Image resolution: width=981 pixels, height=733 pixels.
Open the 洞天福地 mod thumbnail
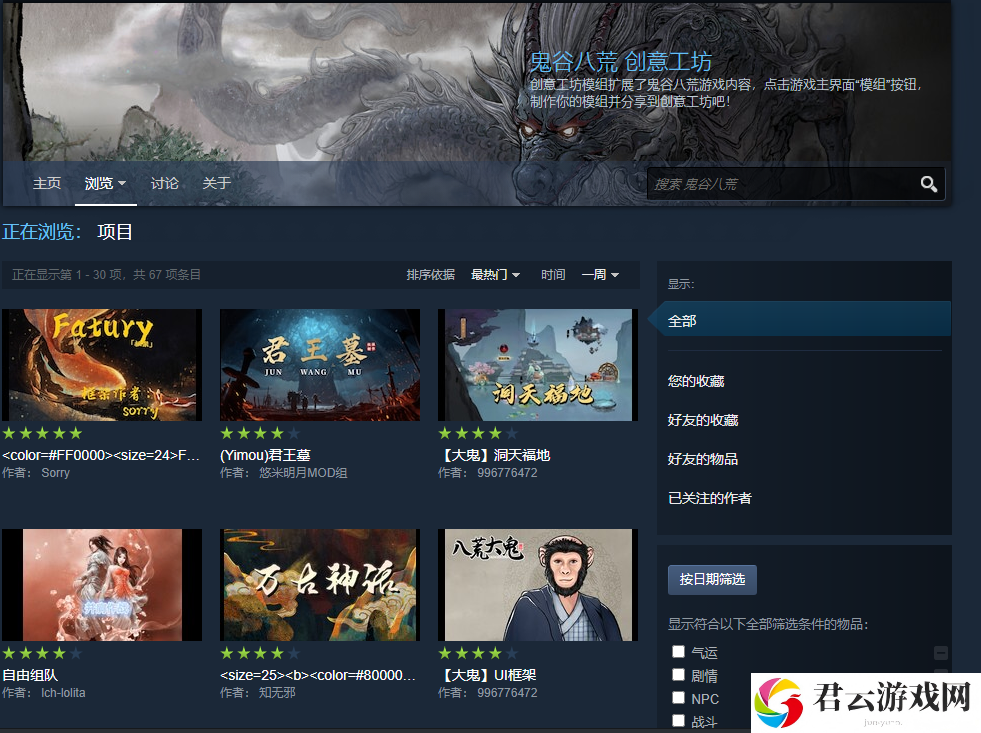tap(538, 365)
